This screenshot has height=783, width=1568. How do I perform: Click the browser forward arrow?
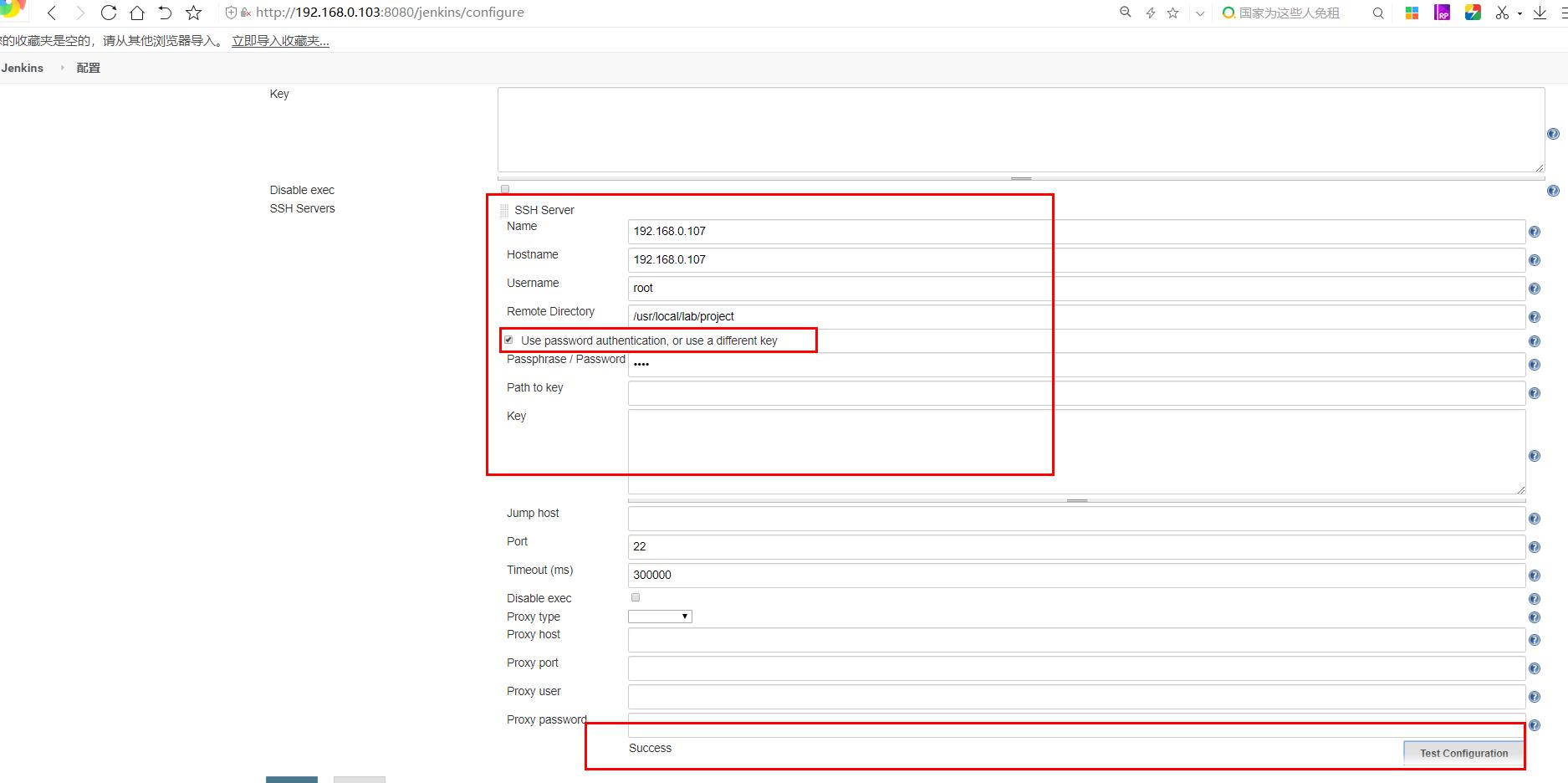[80, 13]
